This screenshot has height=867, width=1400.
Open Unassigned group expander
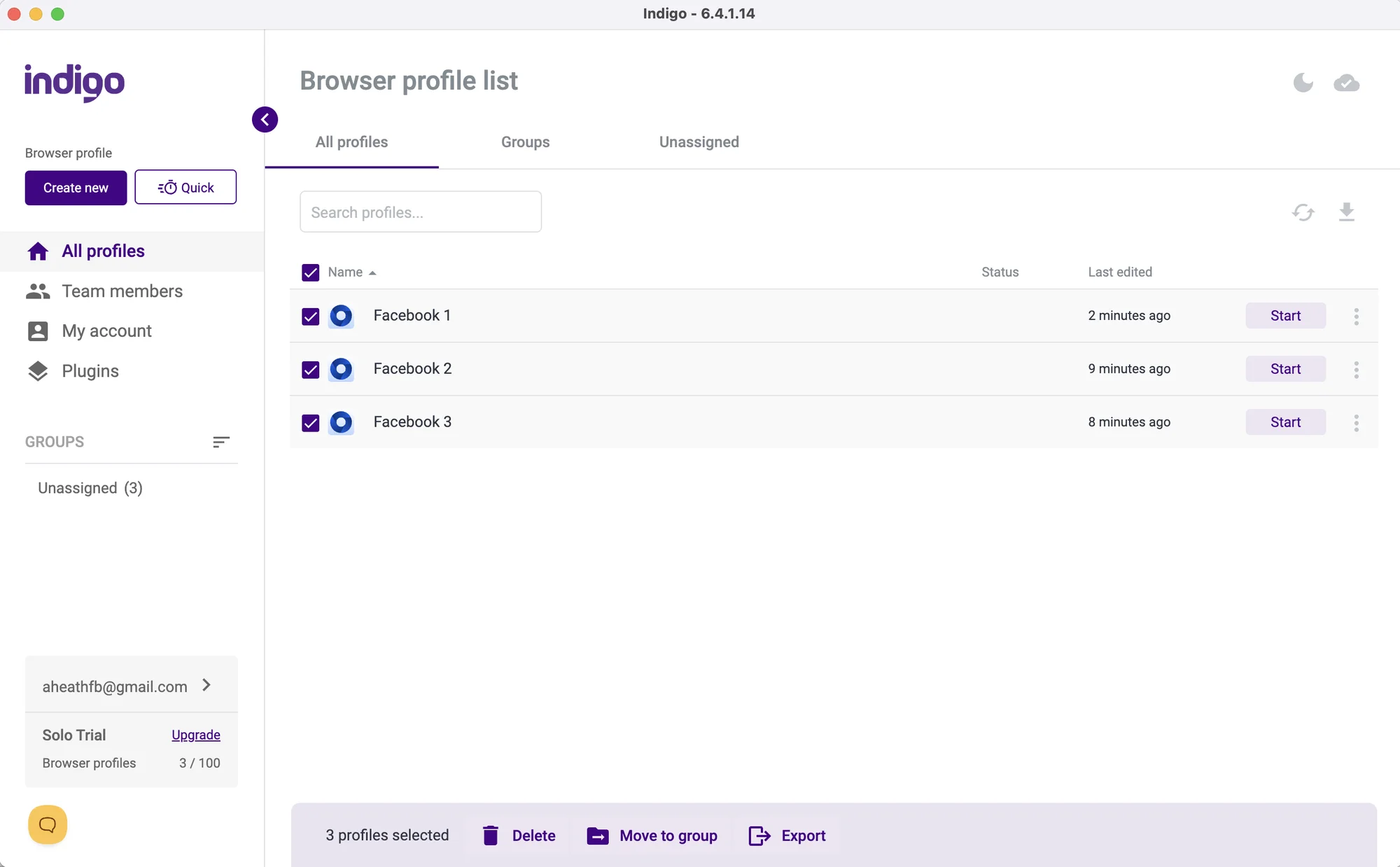[x=91, y=488]
